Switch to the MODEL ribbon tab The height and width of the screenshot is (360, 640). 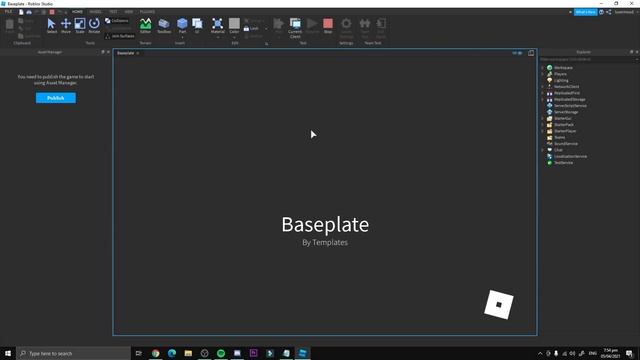(x=96, y=12)
